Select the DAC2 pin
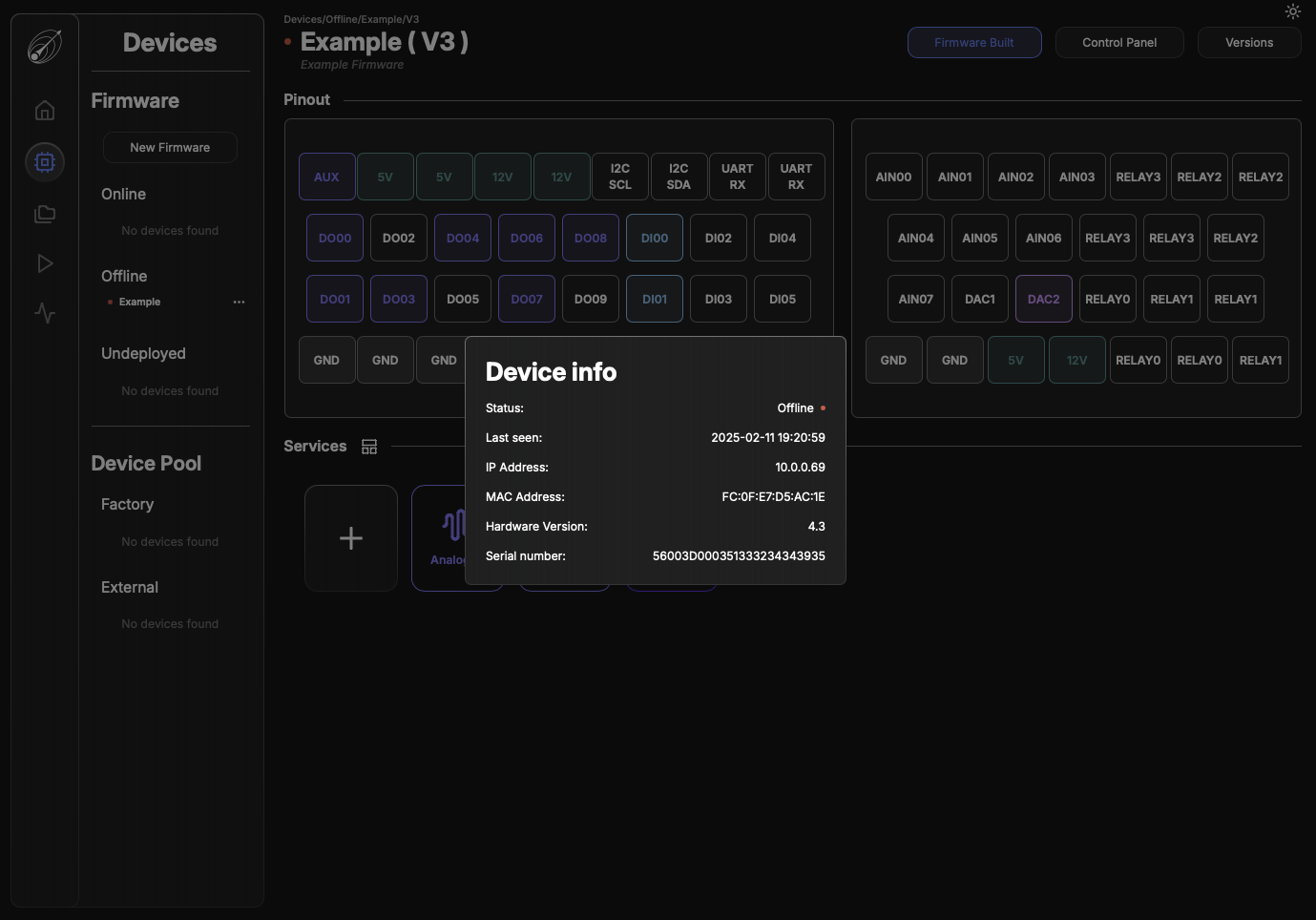 point(1043,300)
